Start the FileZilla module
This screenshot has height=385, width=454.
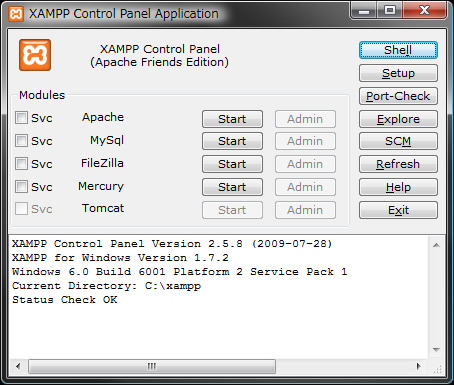[232, 164]
